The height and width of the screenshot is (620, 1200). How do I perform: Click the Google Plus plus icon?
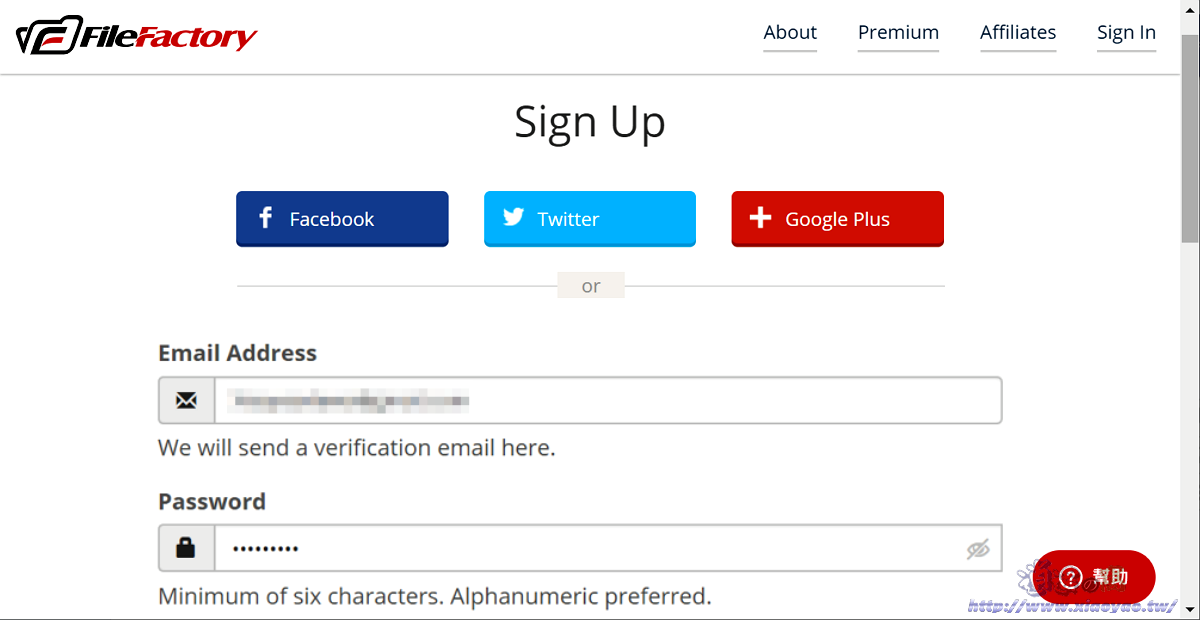[760, 218]
